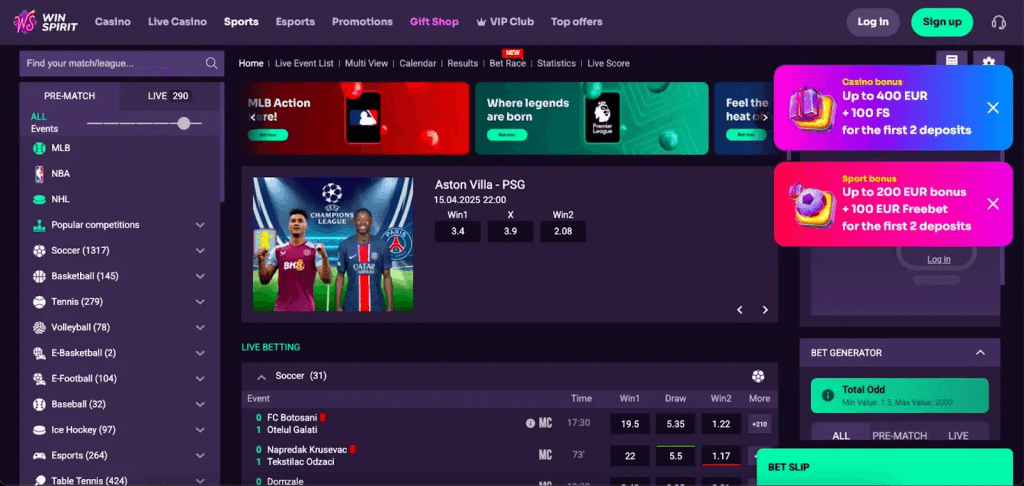This screenshot has height=486, width=1024.
Task: Click the match/league search field
Action: [x=122, y=63]
